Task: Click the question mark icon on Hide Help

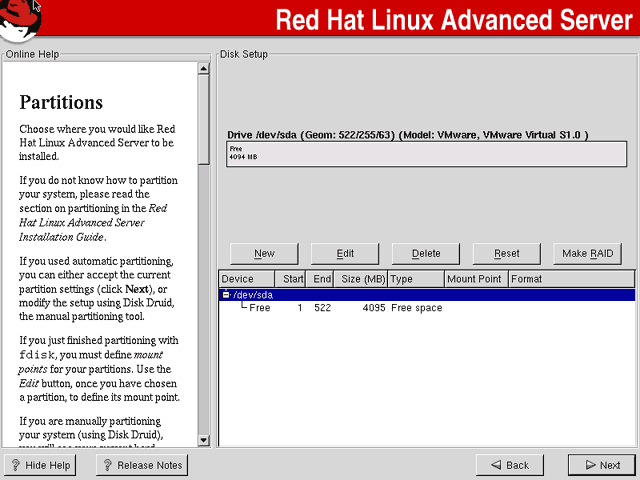Action: tap(16, 465)
